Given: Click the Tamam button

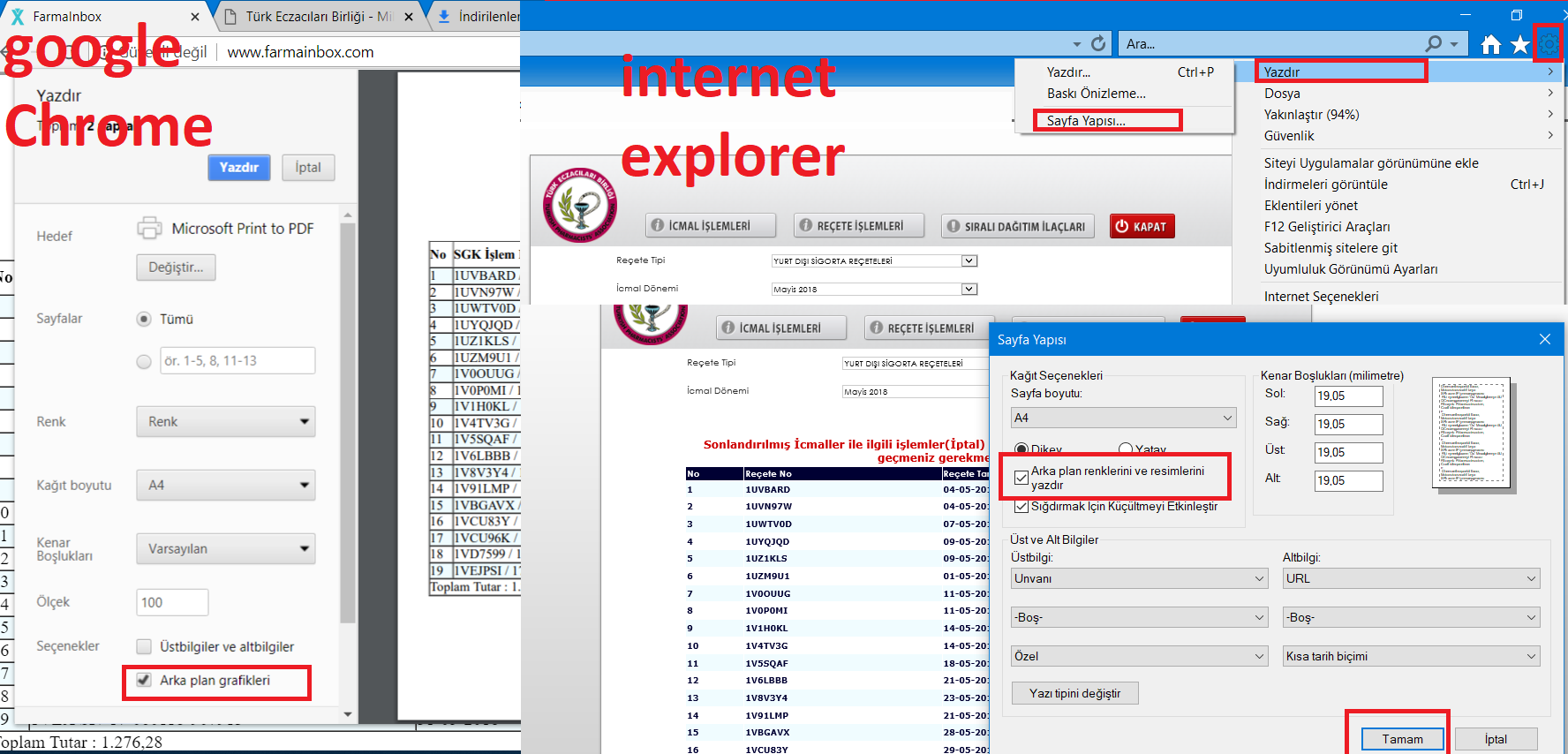Looking at the screenshot, I should [1402, 739].
